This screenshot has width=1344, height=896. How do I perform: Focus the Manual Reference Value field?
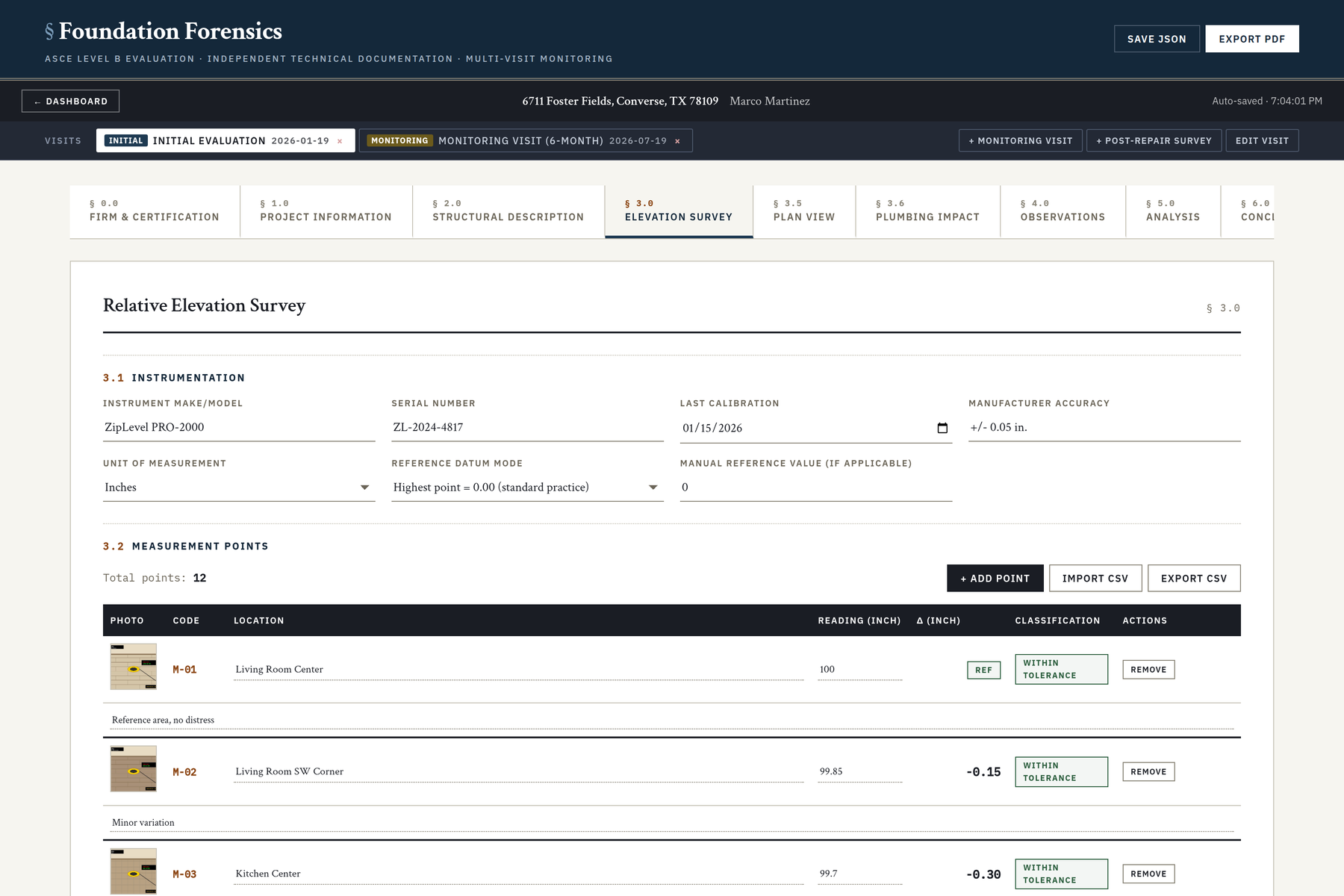pyautogui.click(x=816, y=488)
